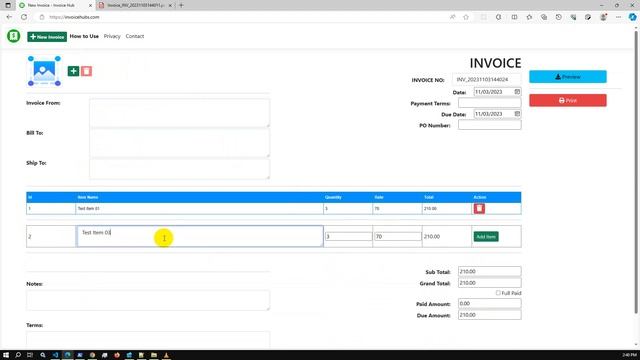Open Windows taskbar search
The image size is (640, 360).
[x=18, y=355]
